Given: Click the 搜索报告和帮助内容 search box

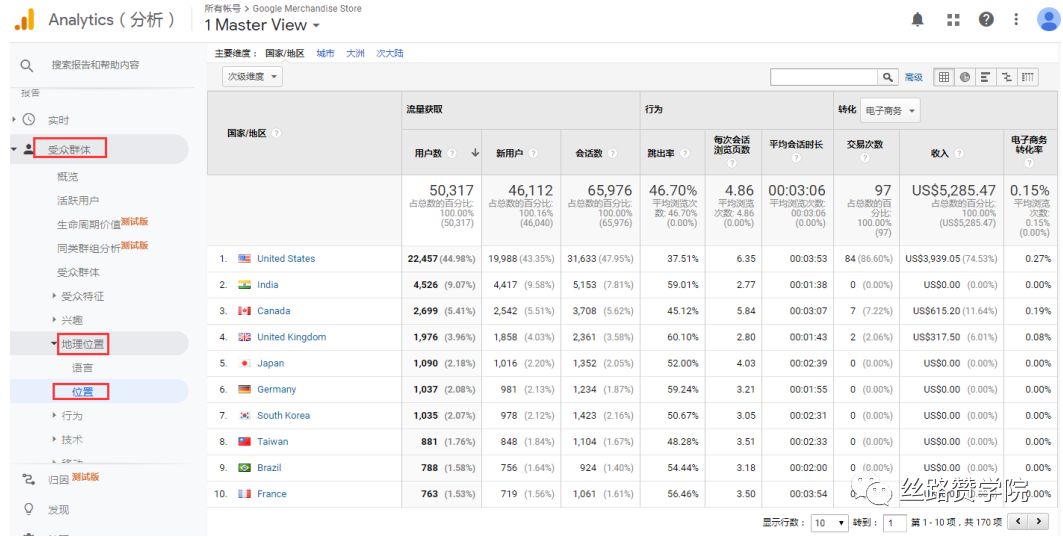Looking at the screenshot, I should (x=96, y=65).
